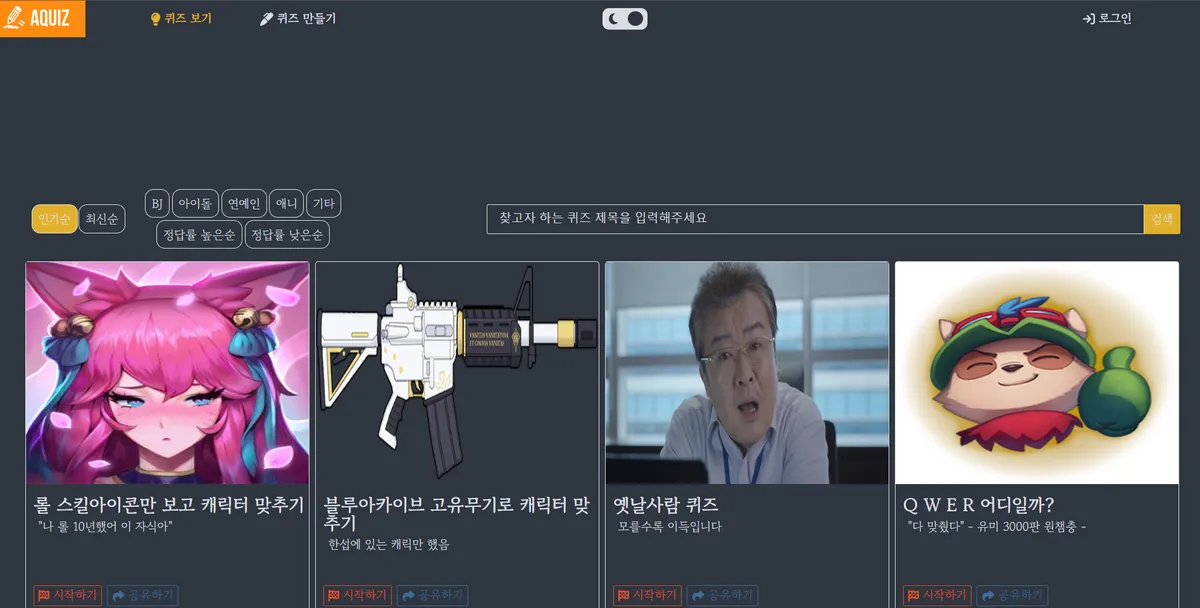1200x608 pixels.
Task: Open the Q W E R 어디일까 thumbnail
Action: (1037, 373)
